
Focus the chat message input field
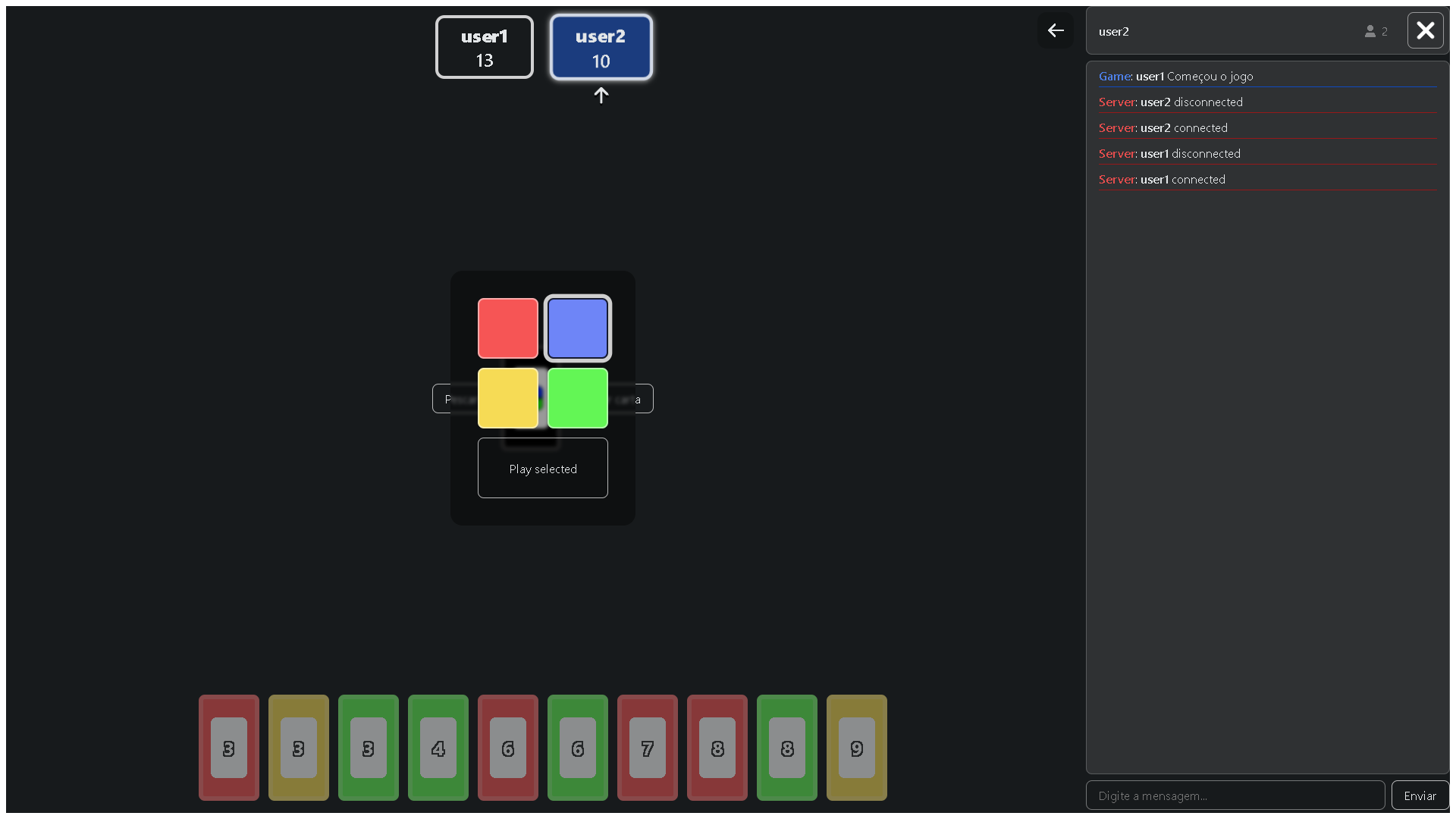(x=1235, y=795)
